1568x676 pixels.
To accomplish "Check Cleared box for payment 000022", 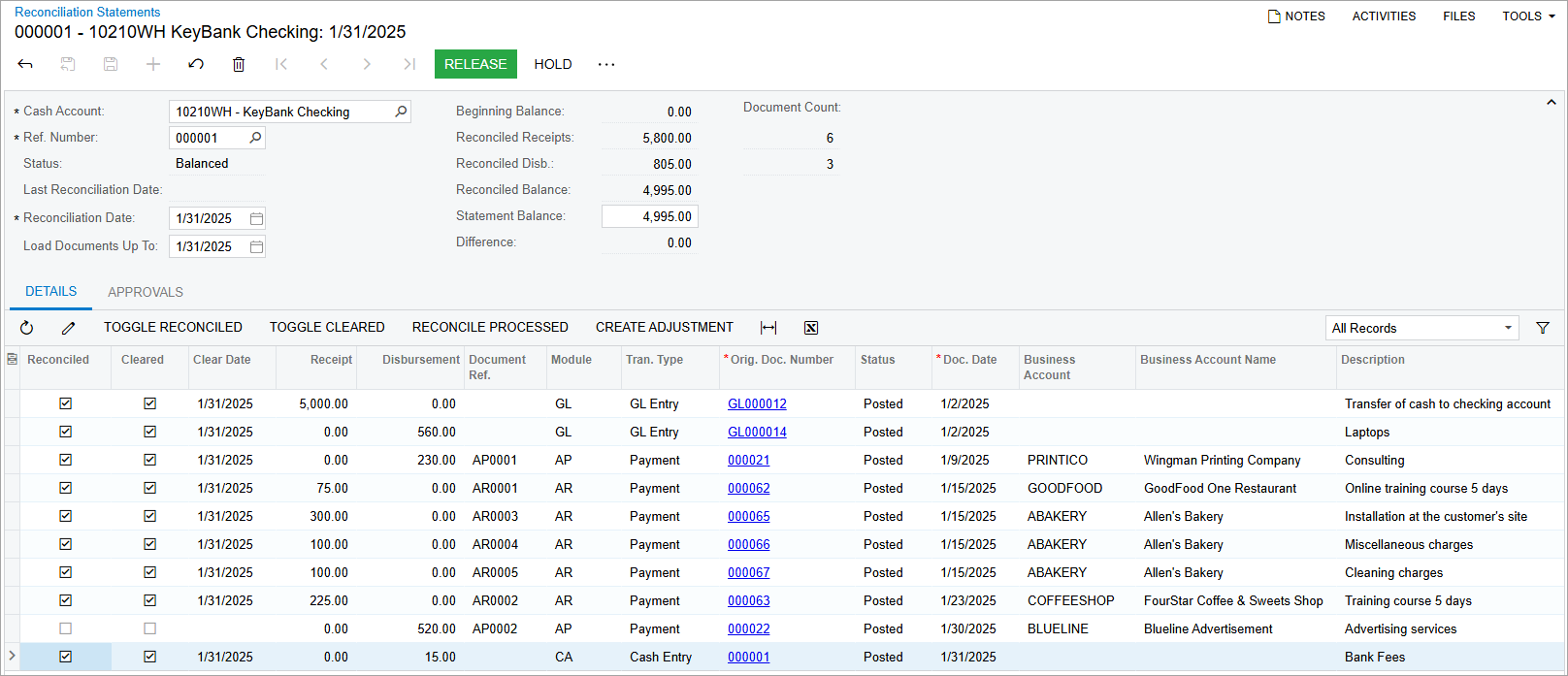I will pyautogui.click(x=149, y=628).
